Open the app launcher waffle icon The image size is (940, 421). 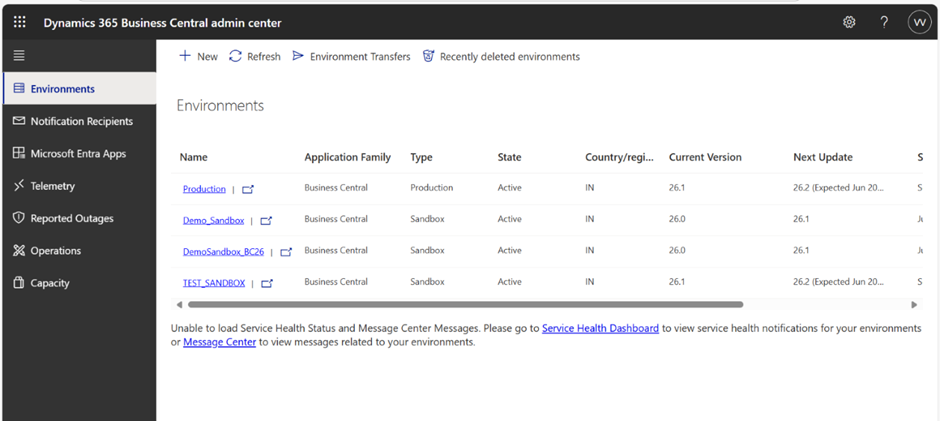click(x=20, y=22)
